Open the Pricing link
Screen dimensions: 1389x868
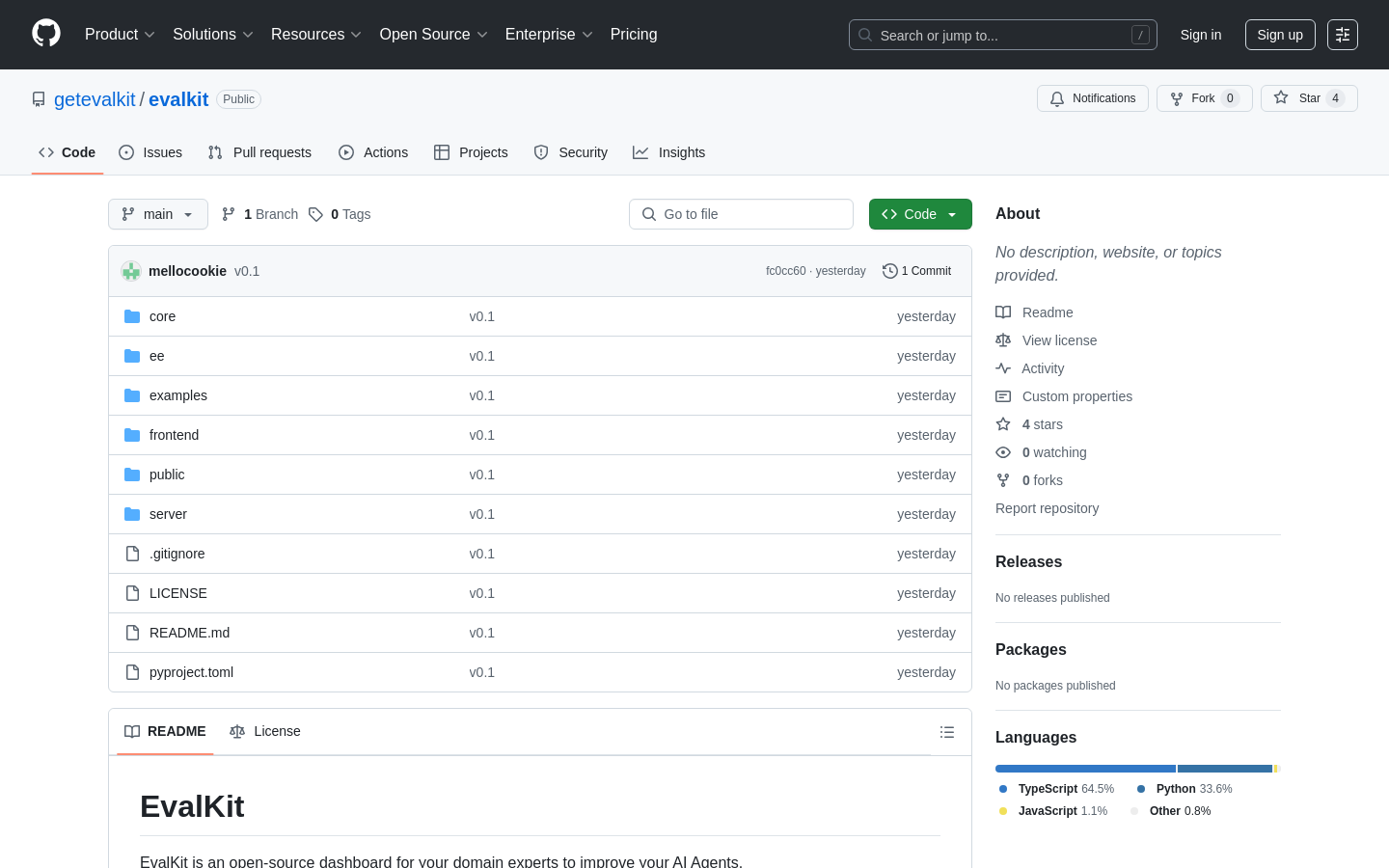pos(634,35)
